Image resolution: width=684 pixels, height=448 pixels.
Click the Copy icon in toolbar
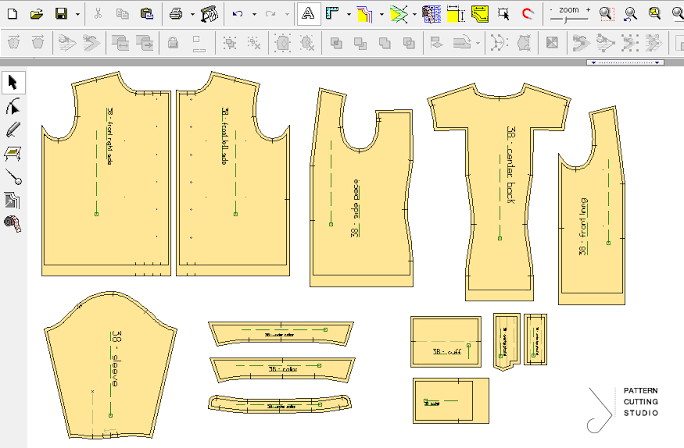122,14
